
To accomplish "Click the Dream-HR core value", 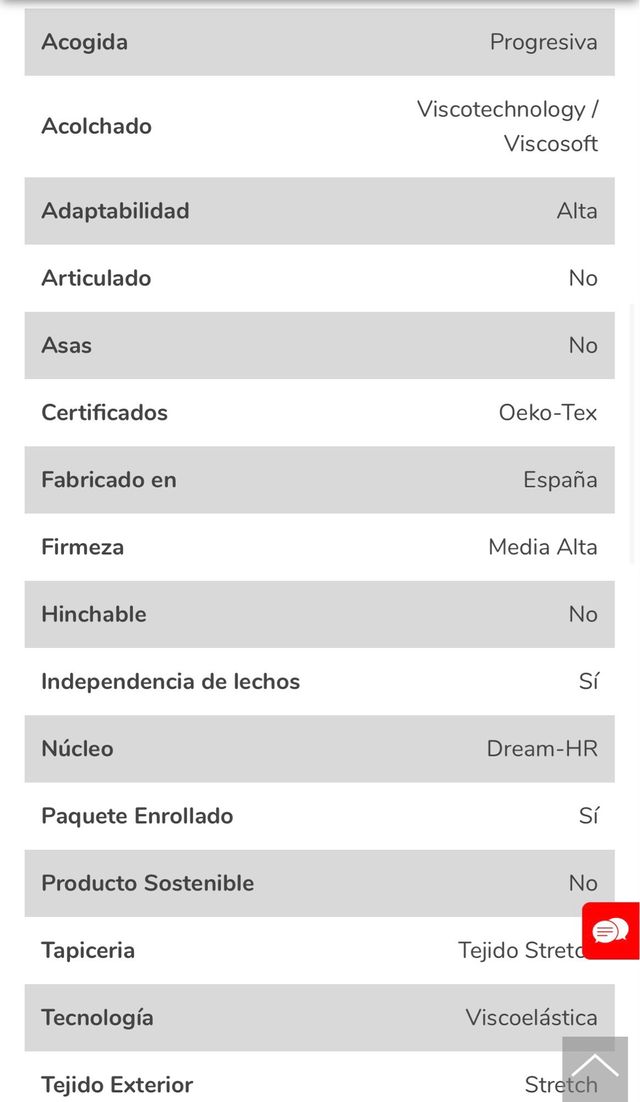I will [541, 748].
